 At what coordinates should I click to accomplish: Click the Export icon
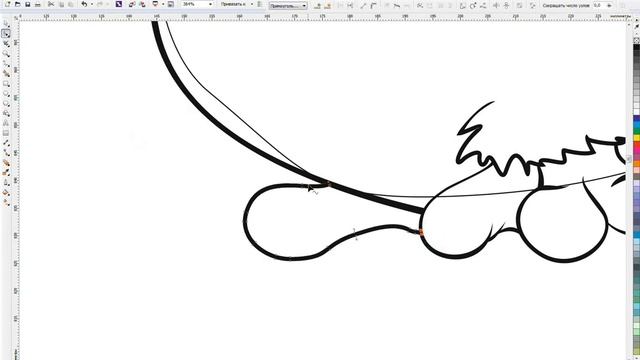point(142,4)
